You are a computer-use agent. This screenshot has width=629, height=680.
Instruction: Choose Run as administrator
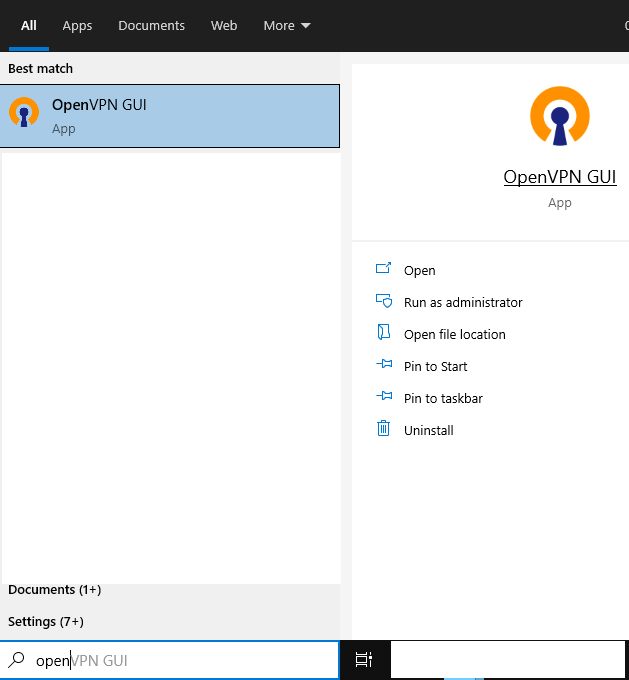tap(463, 302)
